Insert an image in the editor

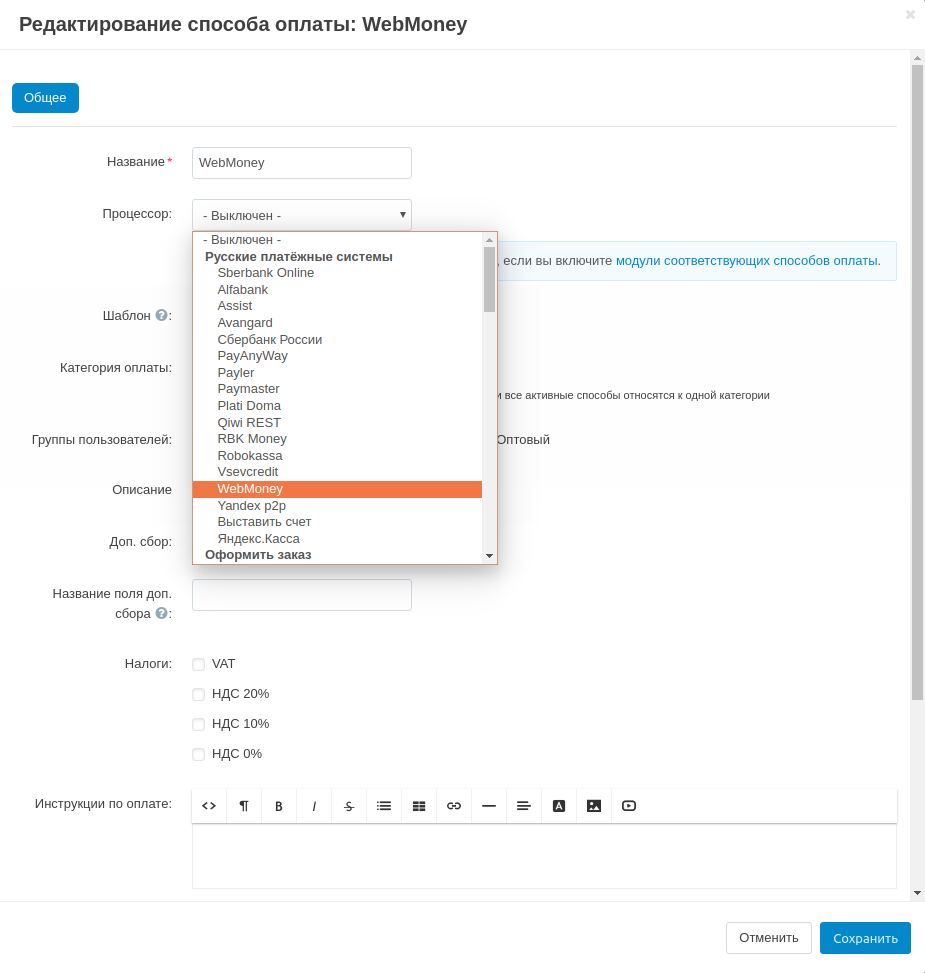click(594, 806)
